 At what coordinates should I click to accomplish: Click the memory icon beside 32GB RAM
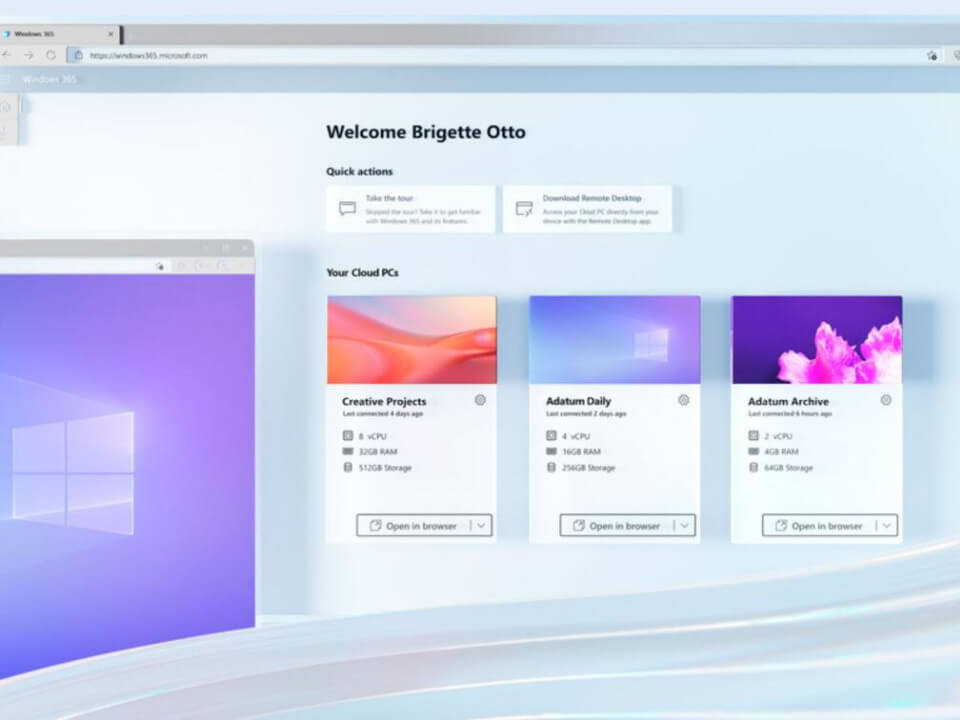point(348,451)
